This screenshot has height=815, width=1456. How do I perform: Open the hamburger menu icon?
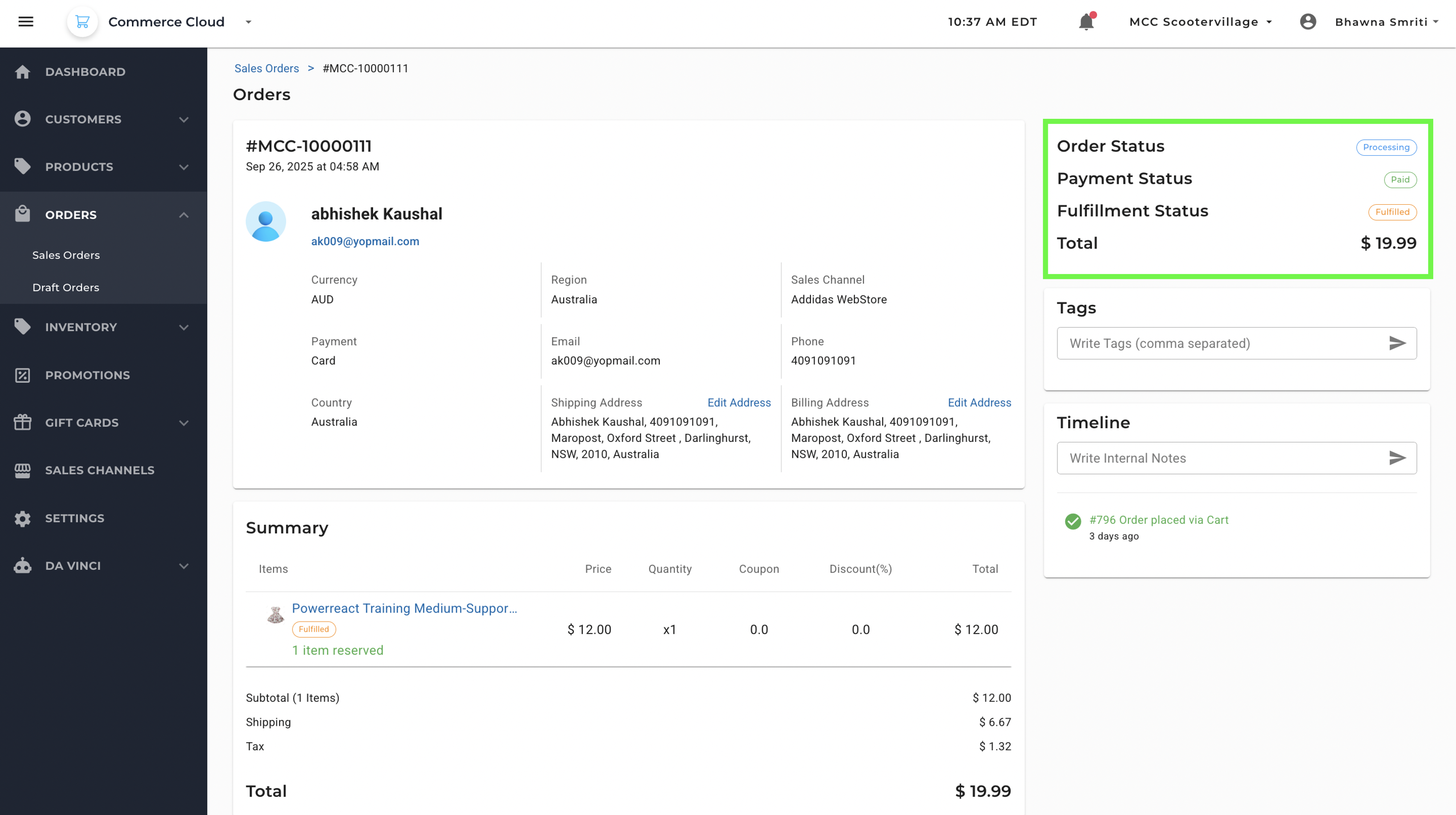click(x=26, y=22)
